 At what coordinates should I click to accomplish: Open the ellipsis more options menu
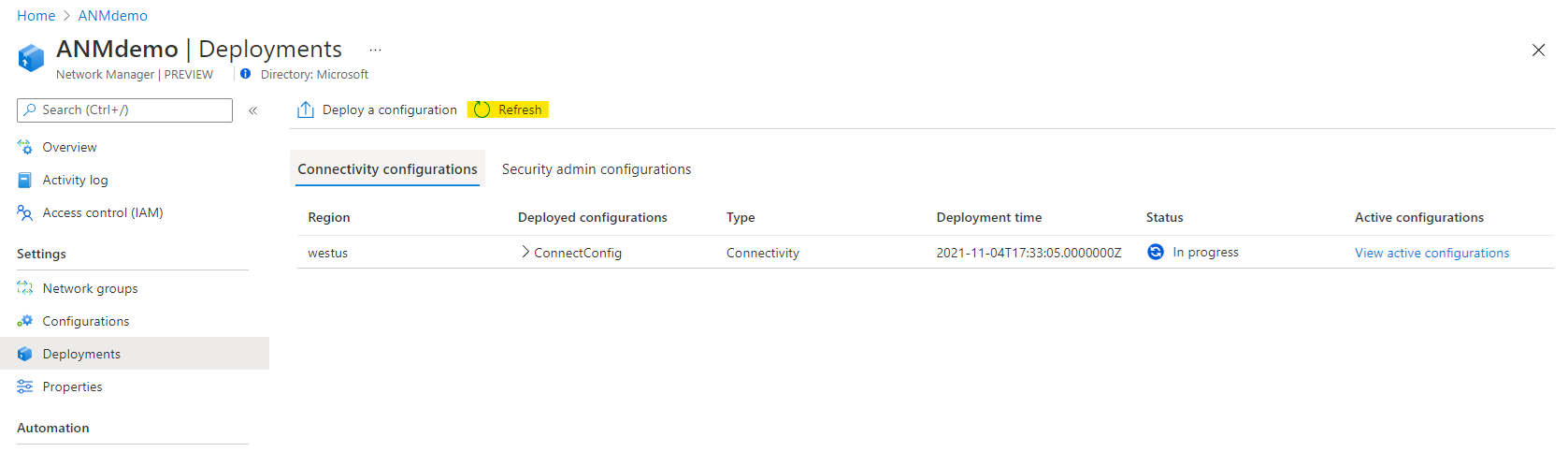point(375,50)
